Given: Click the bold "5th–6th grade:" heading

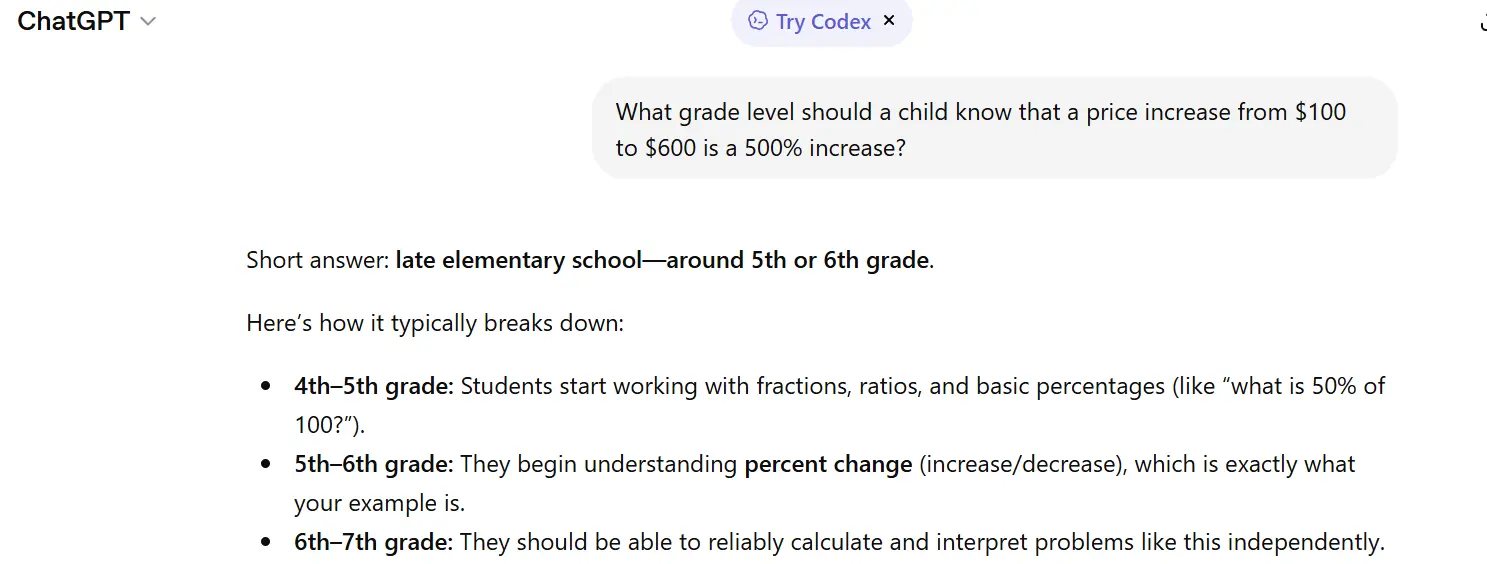Looking at the screenshot, I should (x=374, y=464).
